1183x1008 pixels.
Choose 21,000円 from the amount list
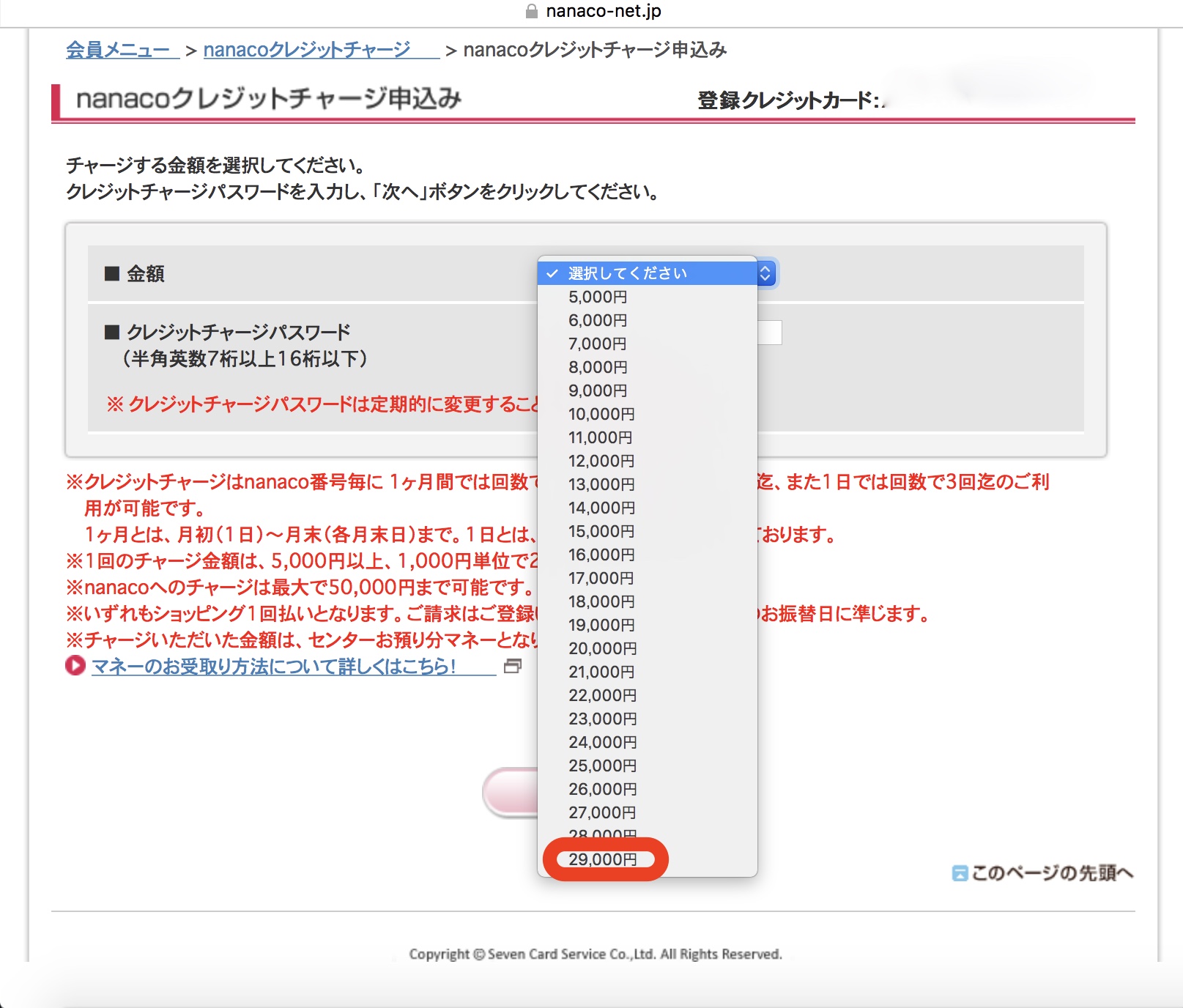[x=648, y=672]
